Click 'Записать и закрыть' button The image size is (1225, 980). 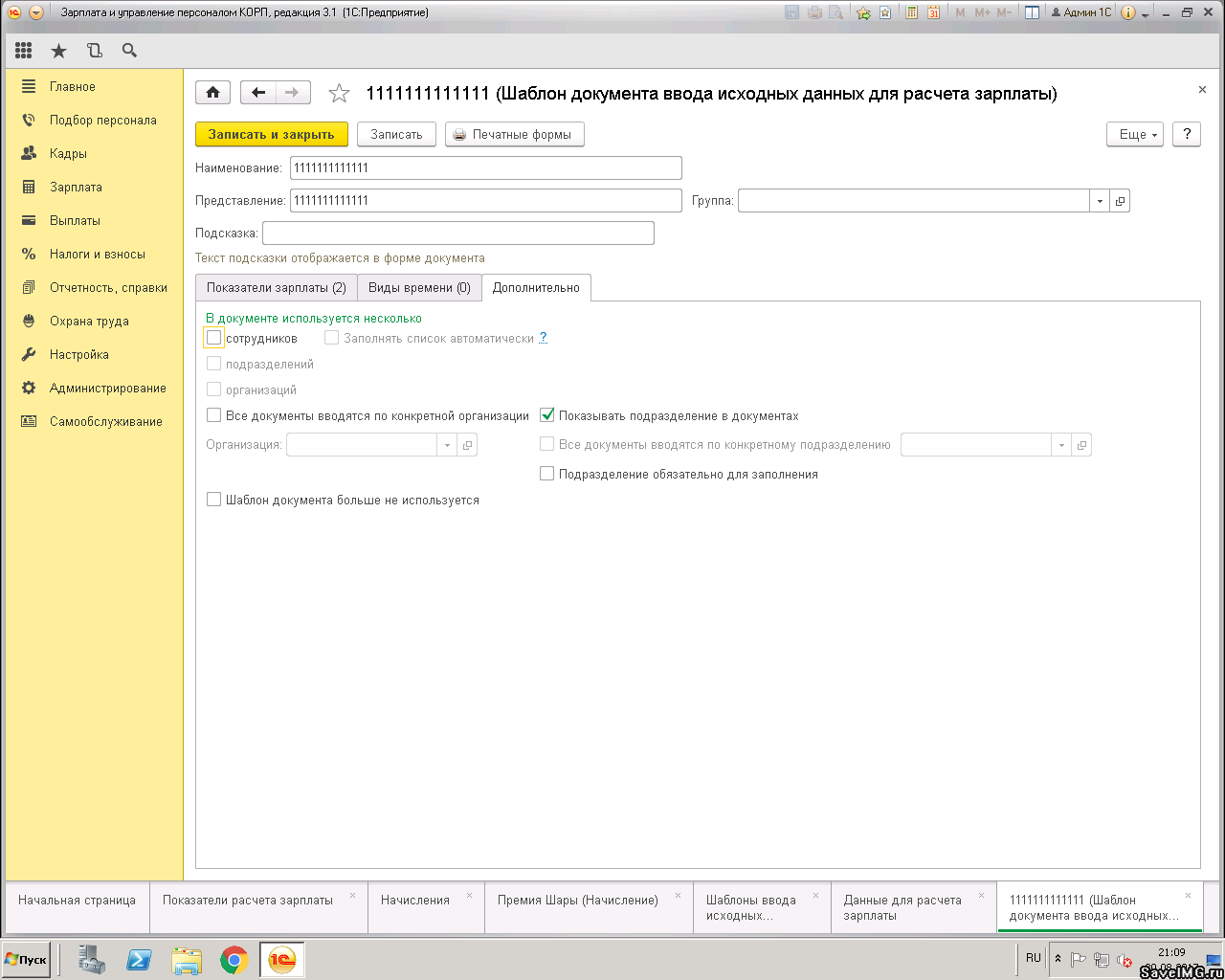point(272,134)
